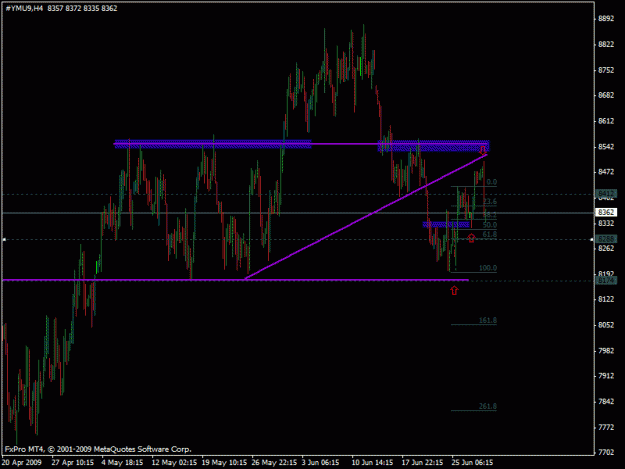Click the 8682 price axis label

pos(606,95)
